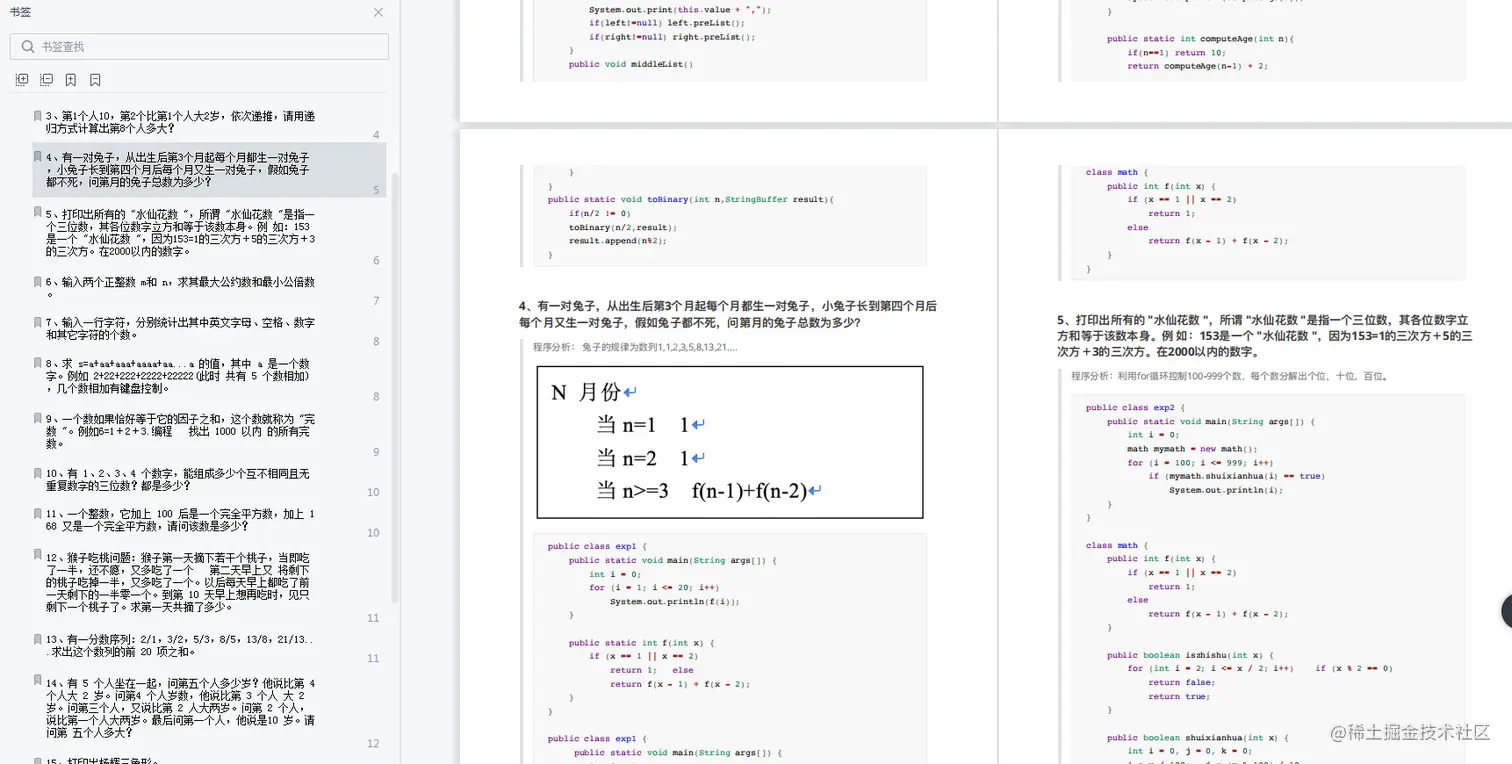Click the magnifier icon in the bookmark search box
Viewport: 1512px width, 764px height.
point(28,46)
